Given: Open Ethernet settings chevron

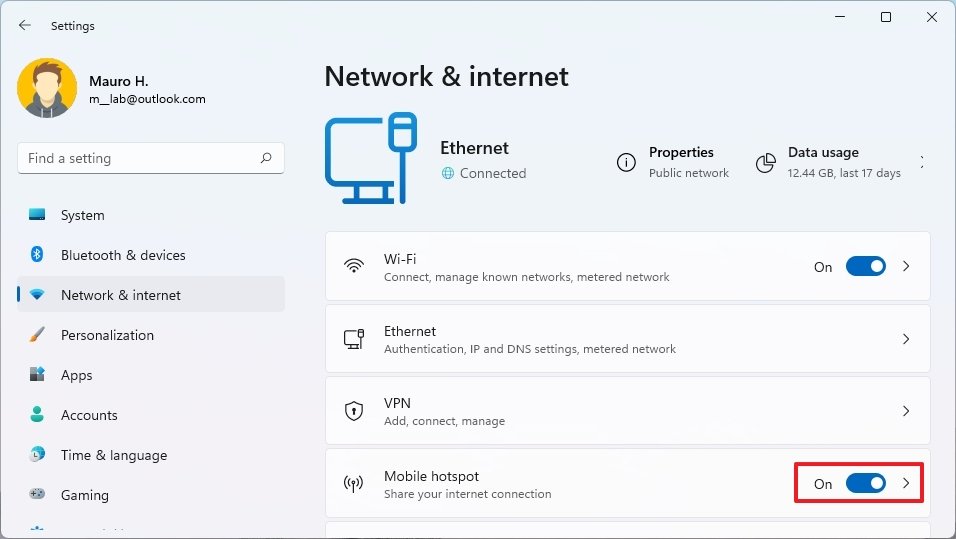Looking at the screenshot, I should pyautogui.click(x=906, y=339).
